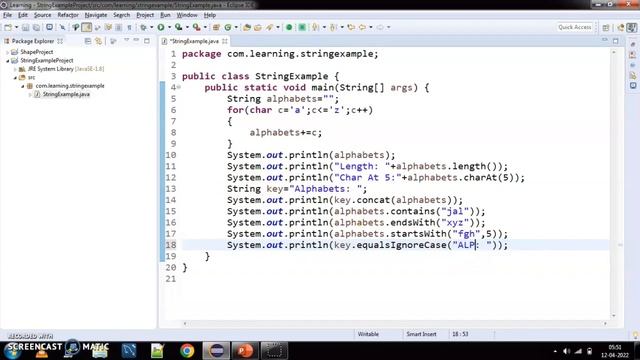Open the Refactor menu
Image resolution: width=640 pixels, height=360 pixels.
pos(68,15)
